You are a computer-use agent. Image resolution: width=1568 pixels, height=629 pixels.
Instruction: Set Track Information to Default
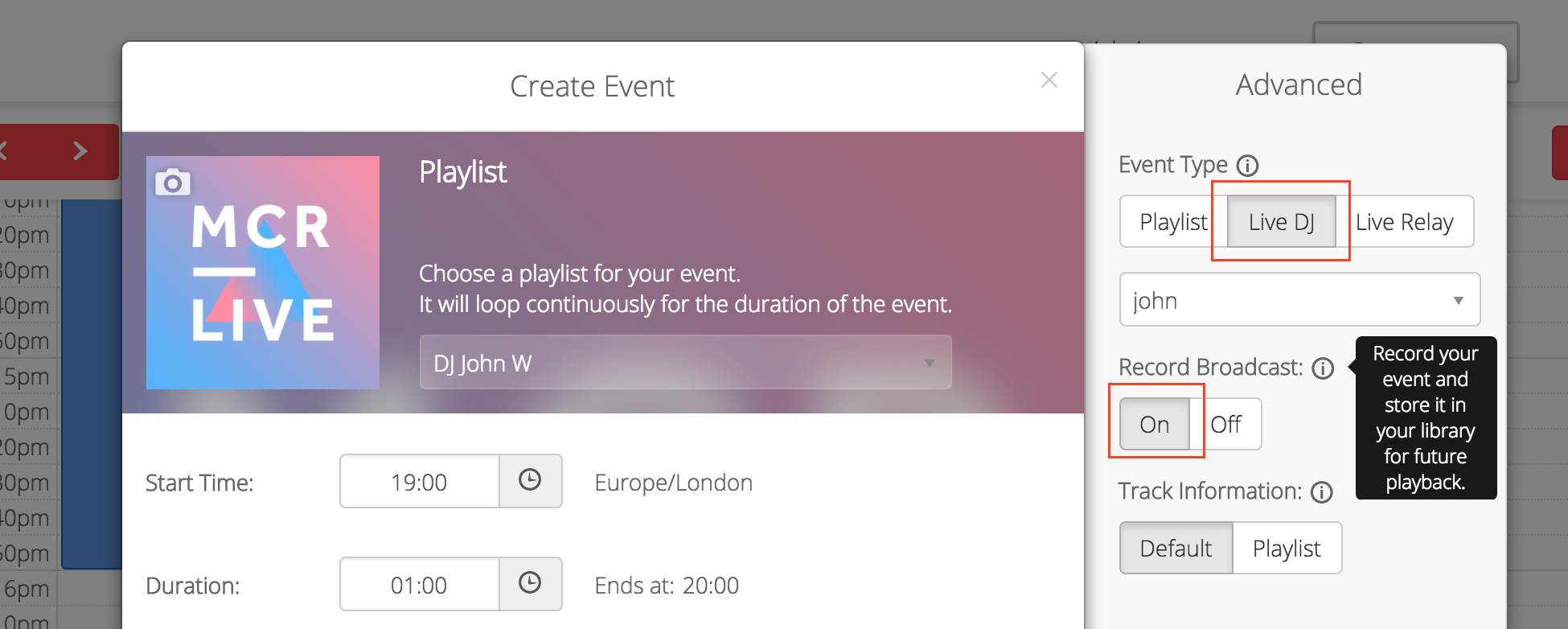pyautogui.click(x=1176, y=548)
